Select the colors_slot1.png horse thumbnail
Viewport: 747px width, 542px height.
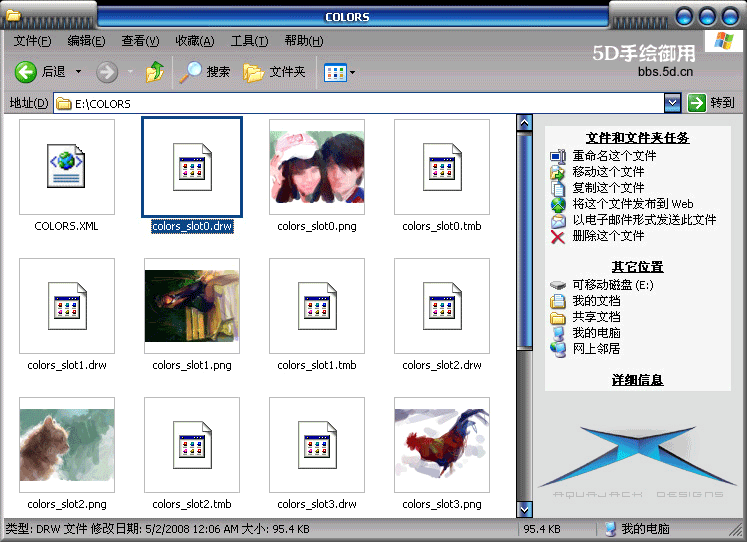pyautogui.click(x=192, y=306)
